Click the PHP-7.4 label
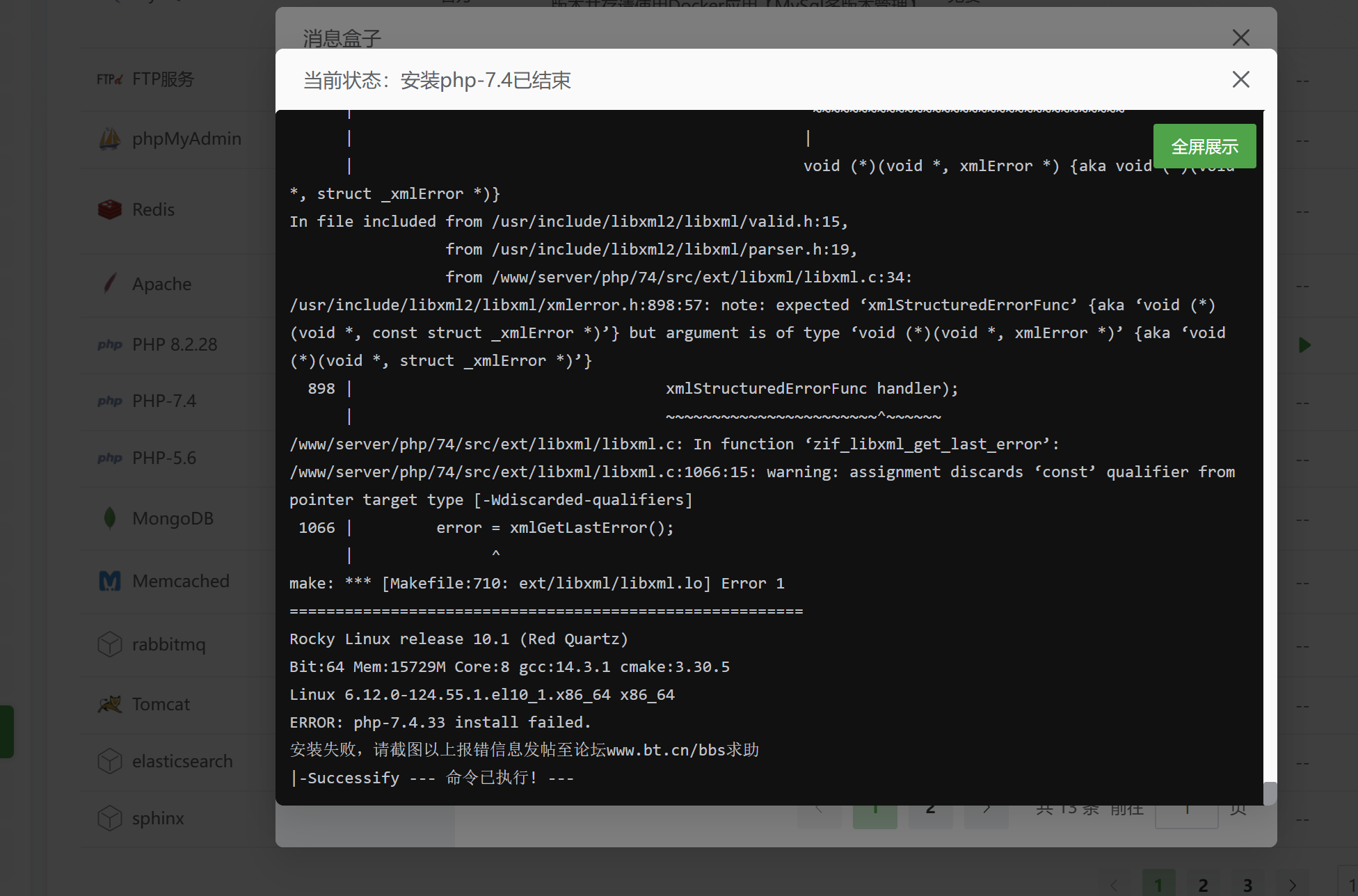 [x=164, y=401]
